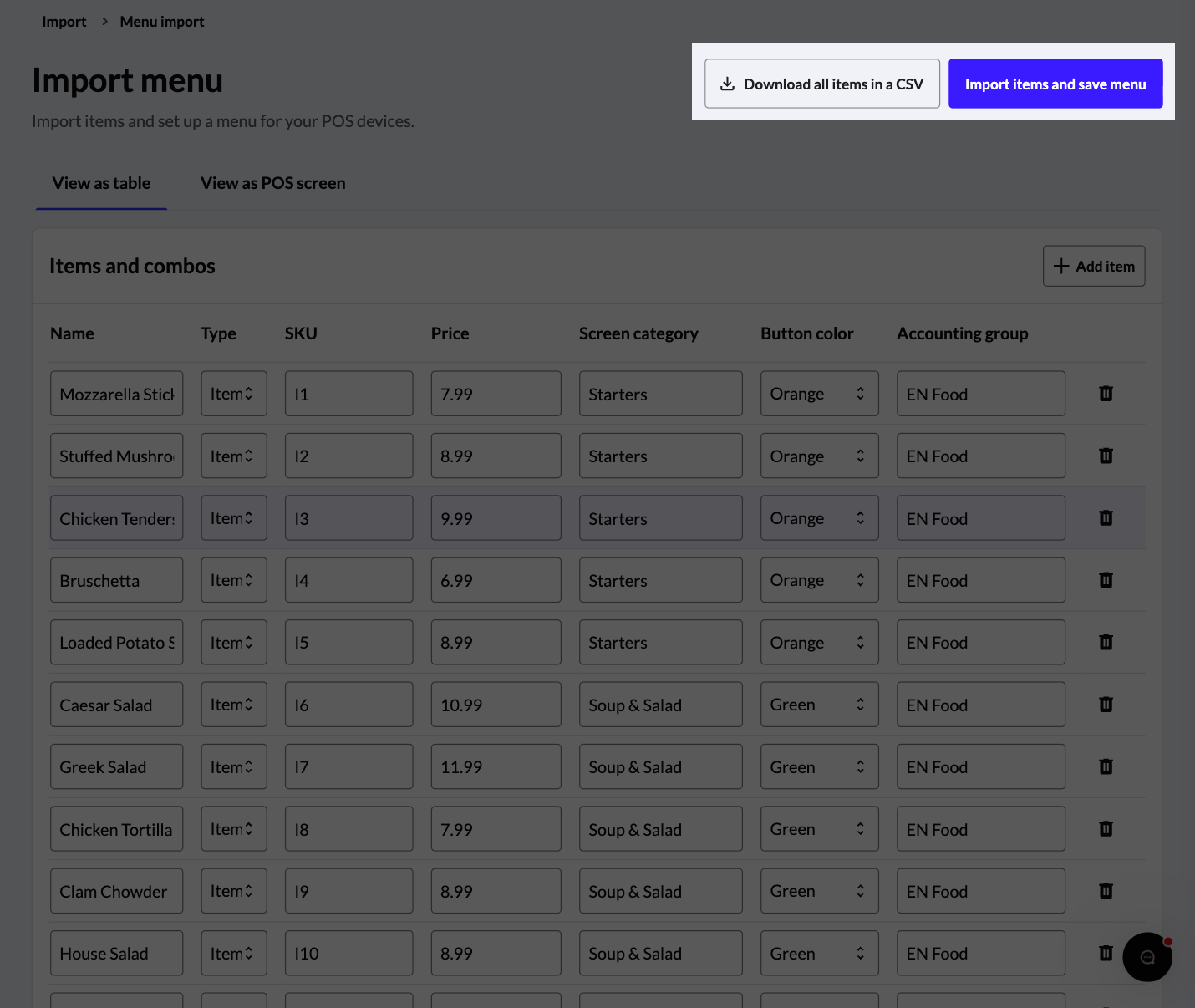Open Button color dropdown for Bruschetta
Image resolution: width=1195 pixels, height=1008 pixels.
820,580
